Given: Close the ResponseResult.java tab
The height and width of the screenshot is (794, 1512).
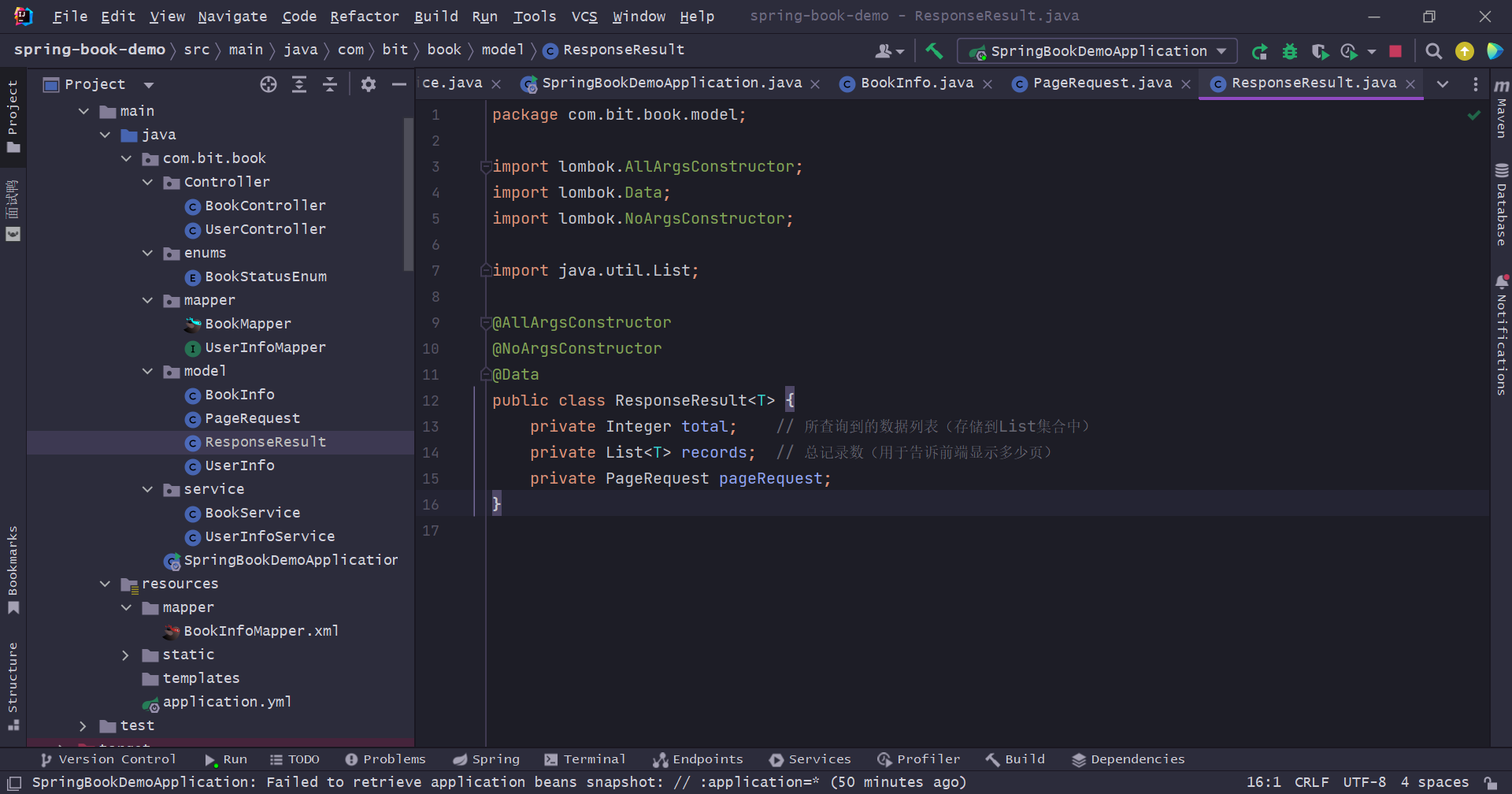Looking at the screenshot, I should 1410,84.
